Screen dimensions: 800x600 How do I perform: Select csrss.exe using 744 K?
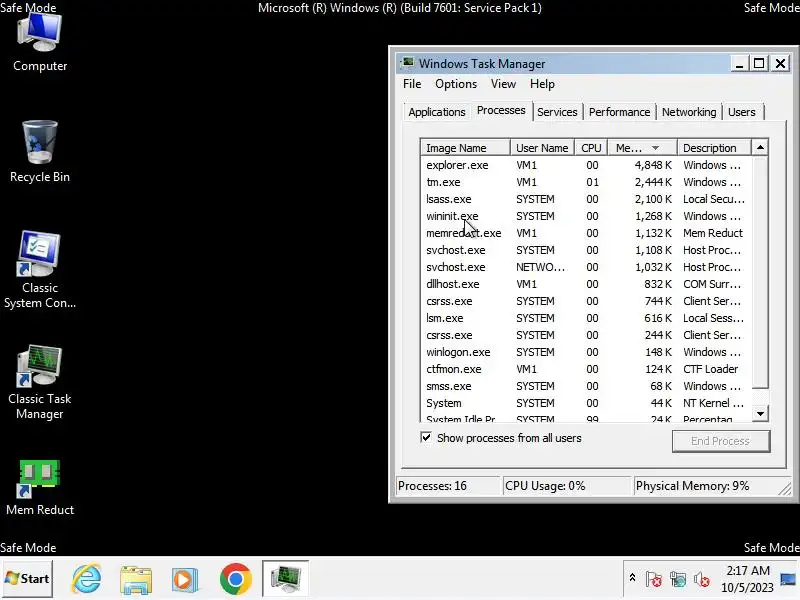point(586,301)
